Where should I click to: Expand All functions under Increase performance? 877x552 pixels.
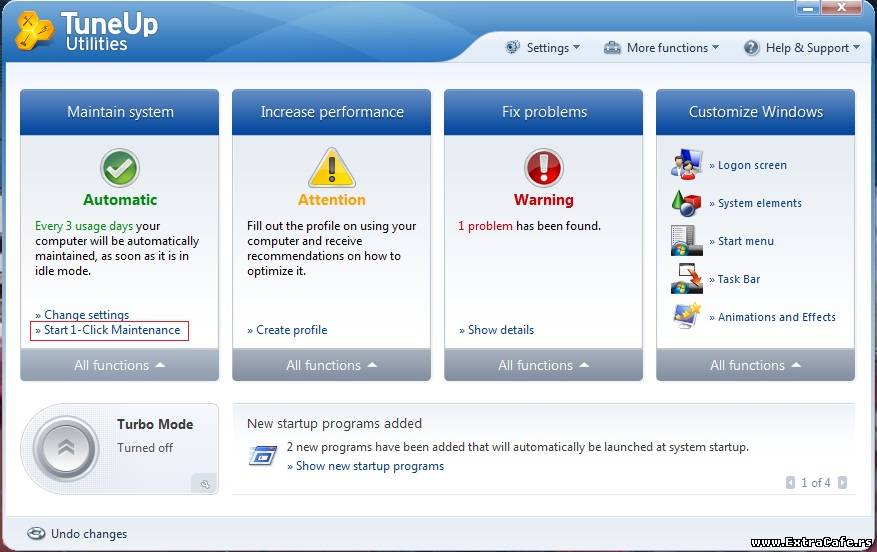pyautogui.click(x=332, y=365)
